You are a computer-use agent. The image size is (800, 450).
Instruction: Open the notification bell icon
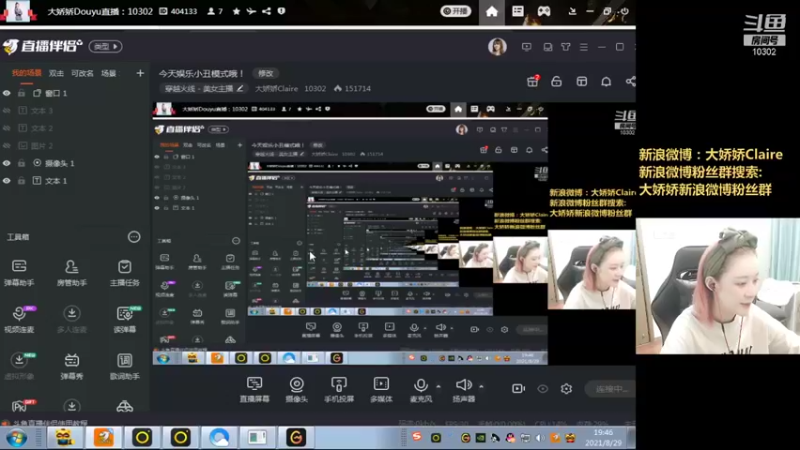click(x=606, y=82)
